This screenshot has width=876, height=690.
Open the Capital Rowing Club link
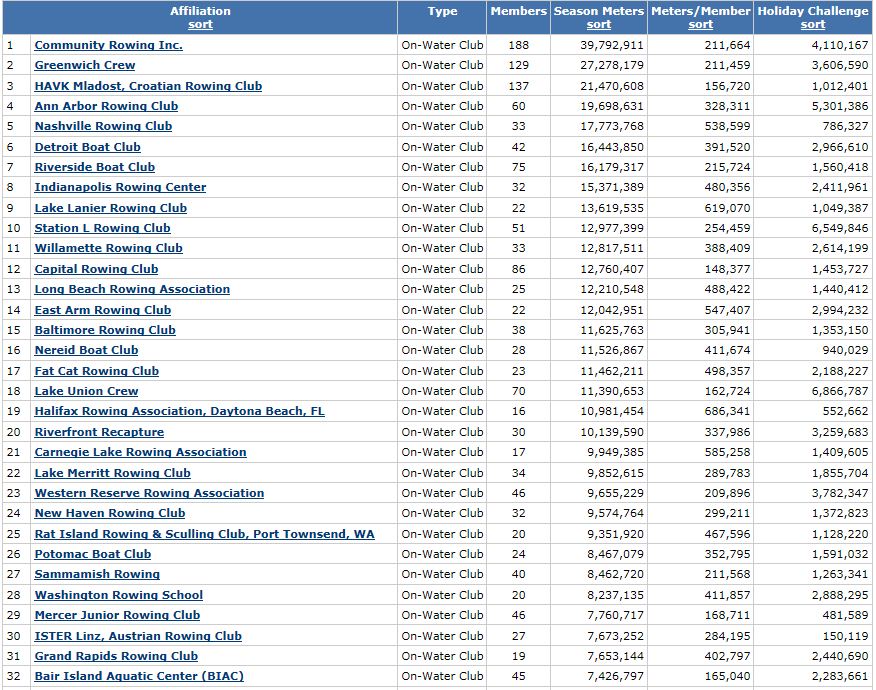point(96,269)
